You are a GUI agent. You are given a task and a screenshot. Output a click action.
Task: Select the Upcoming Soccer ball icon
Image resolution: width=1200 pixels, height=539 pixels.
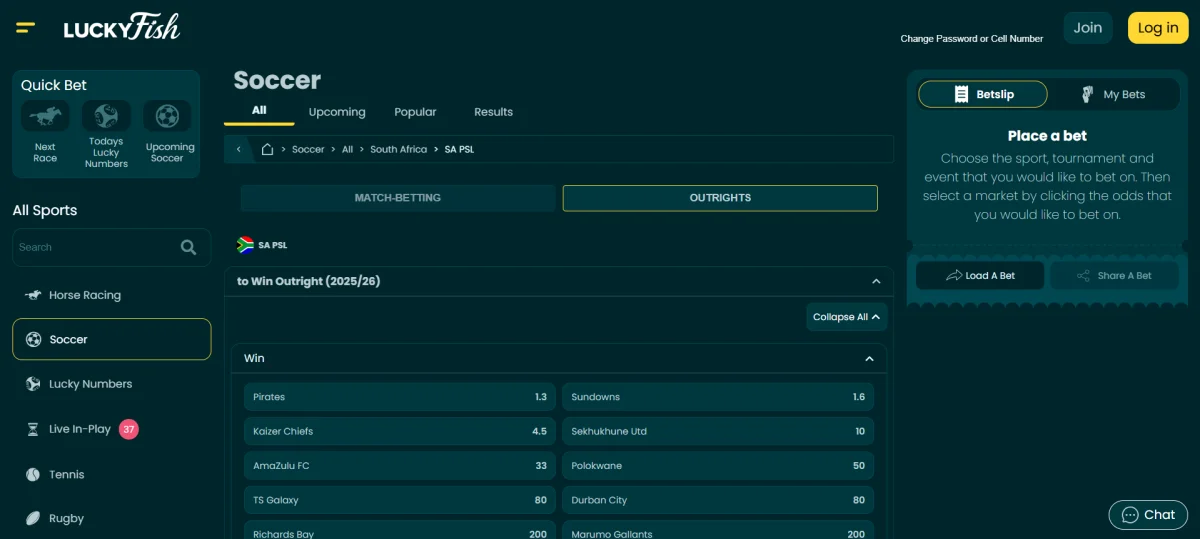tap(167, 116)
